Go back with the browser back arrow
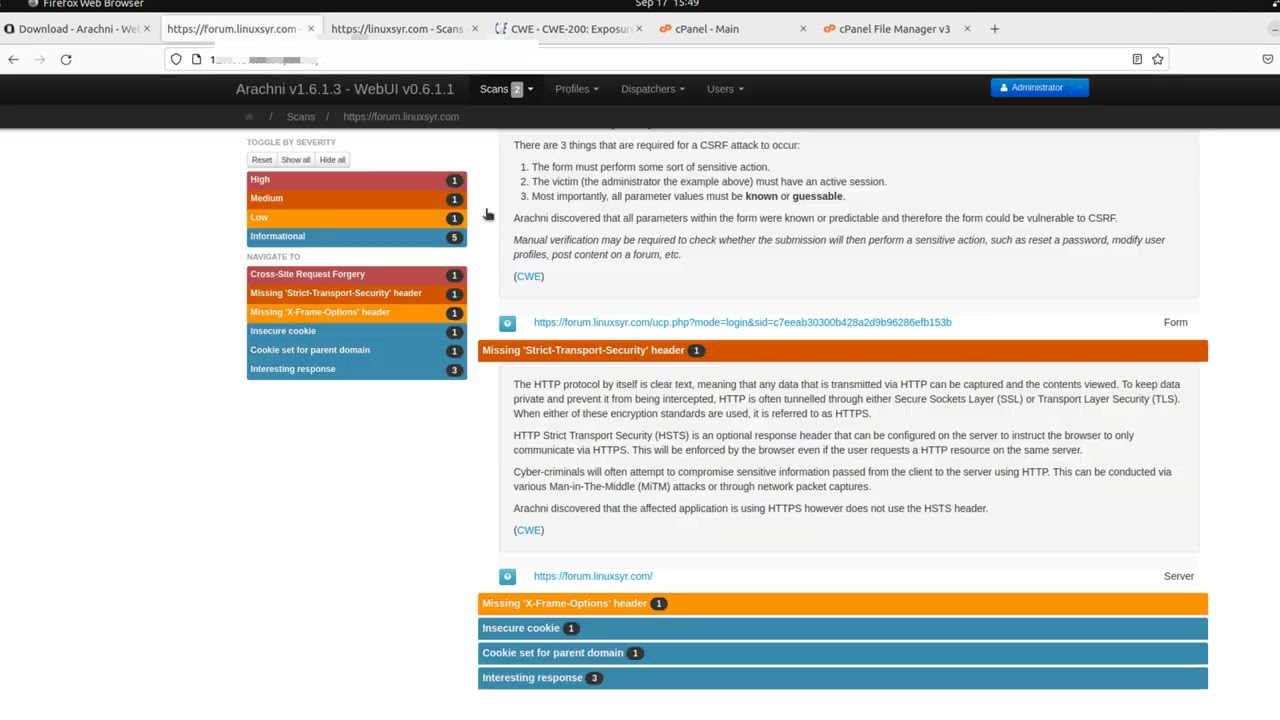1280x720 pixels. click(x=13, y=59)
